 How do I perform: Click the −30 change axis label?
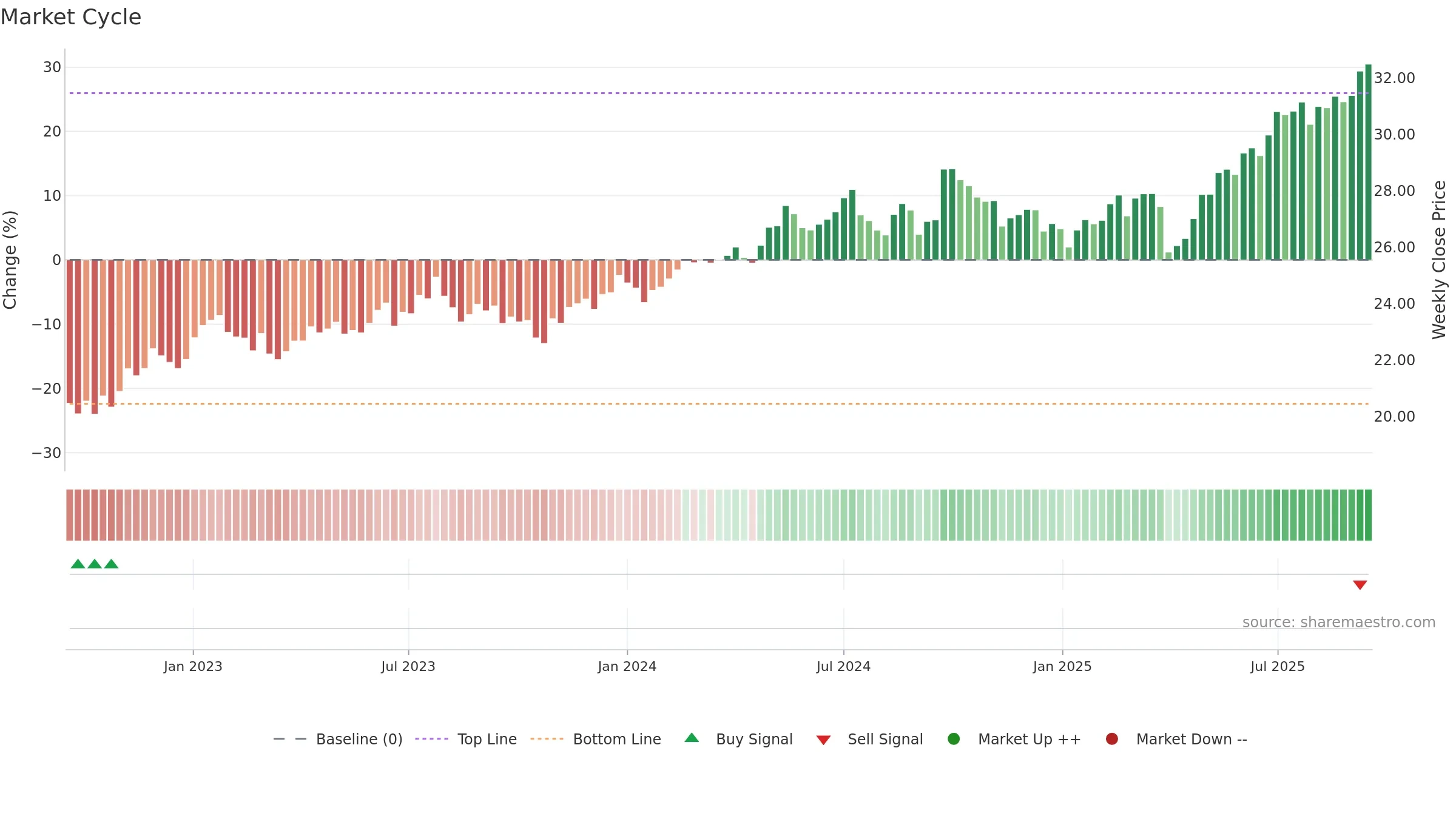(x=47, y=453)
